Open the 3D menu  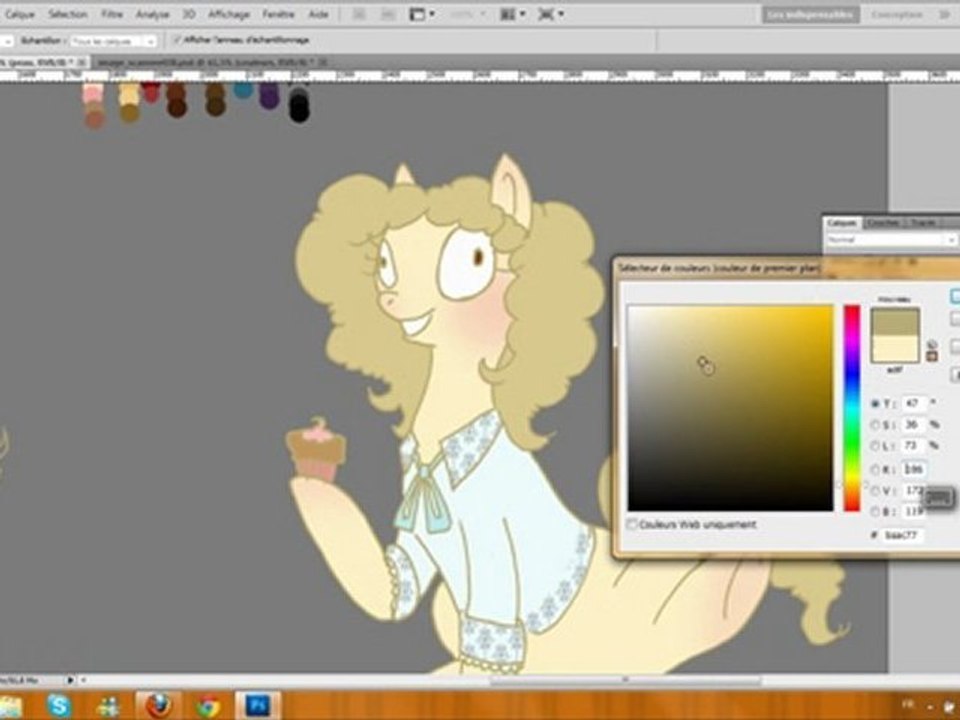click(x=189, y=14)
